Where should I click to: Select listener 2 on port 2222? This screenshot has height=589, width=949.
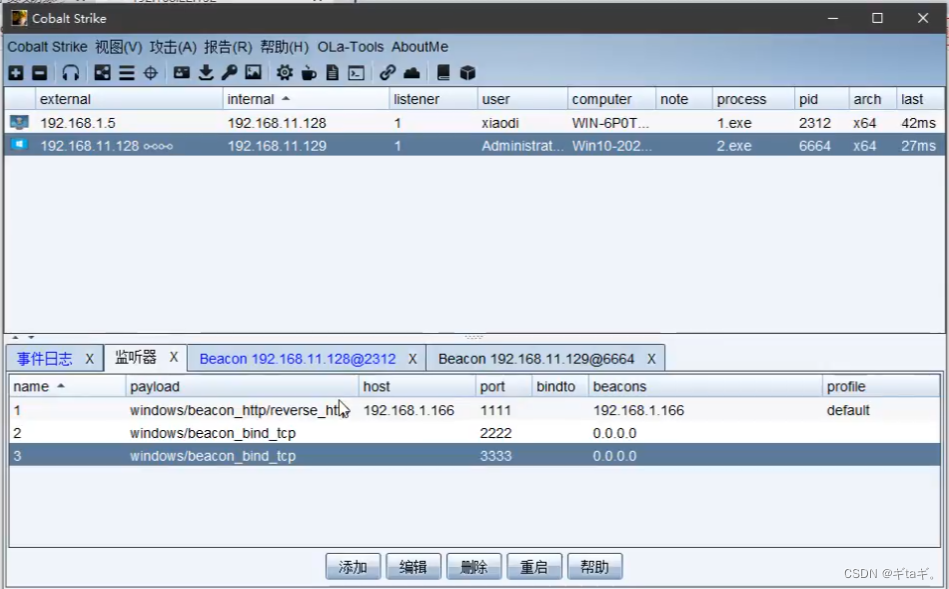pos(474,433)
